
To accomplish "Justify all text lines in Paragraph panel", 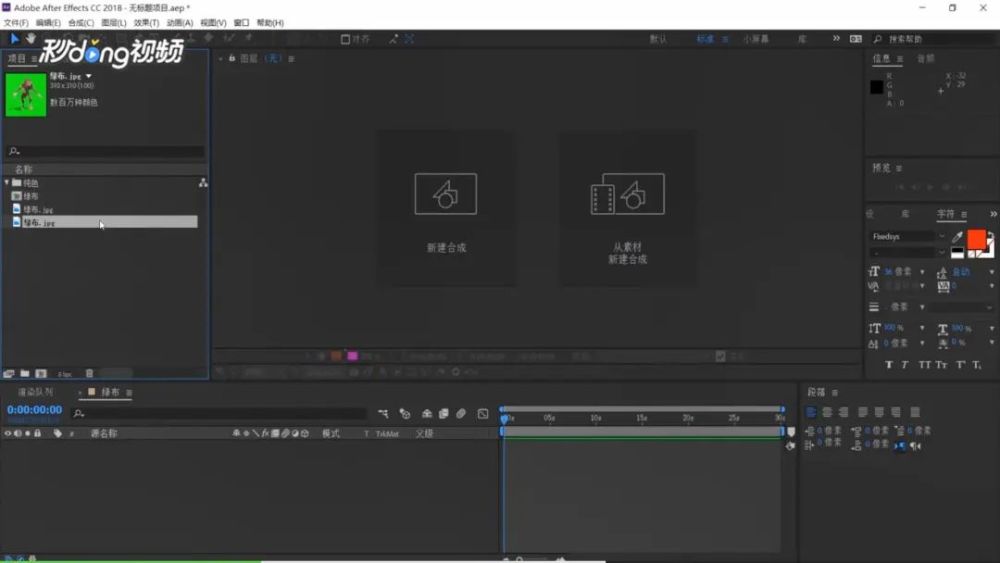I will 915,413.
